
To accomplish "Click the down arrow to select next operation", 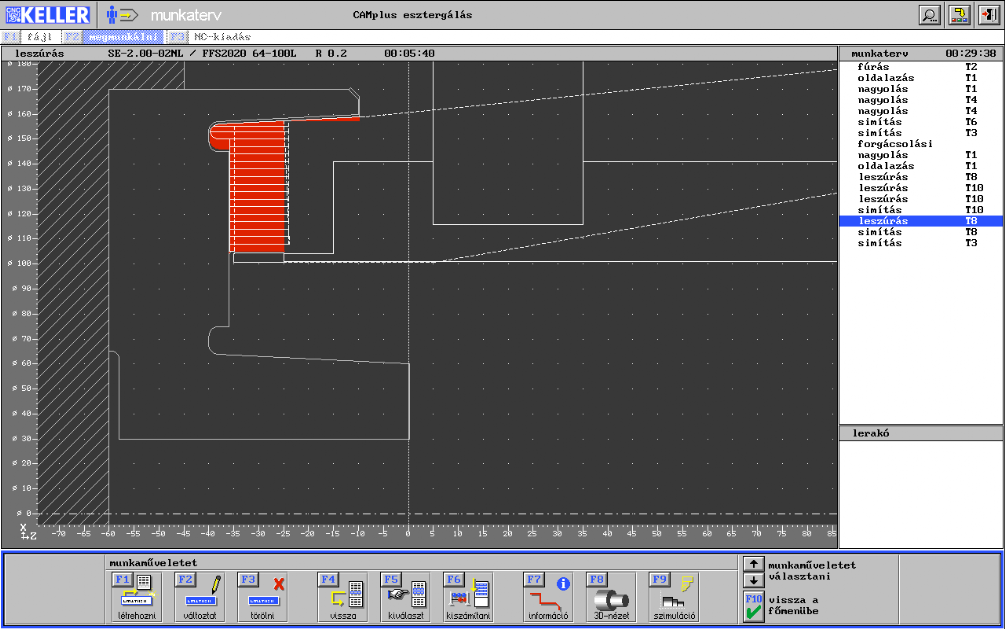I will (754, 580).
